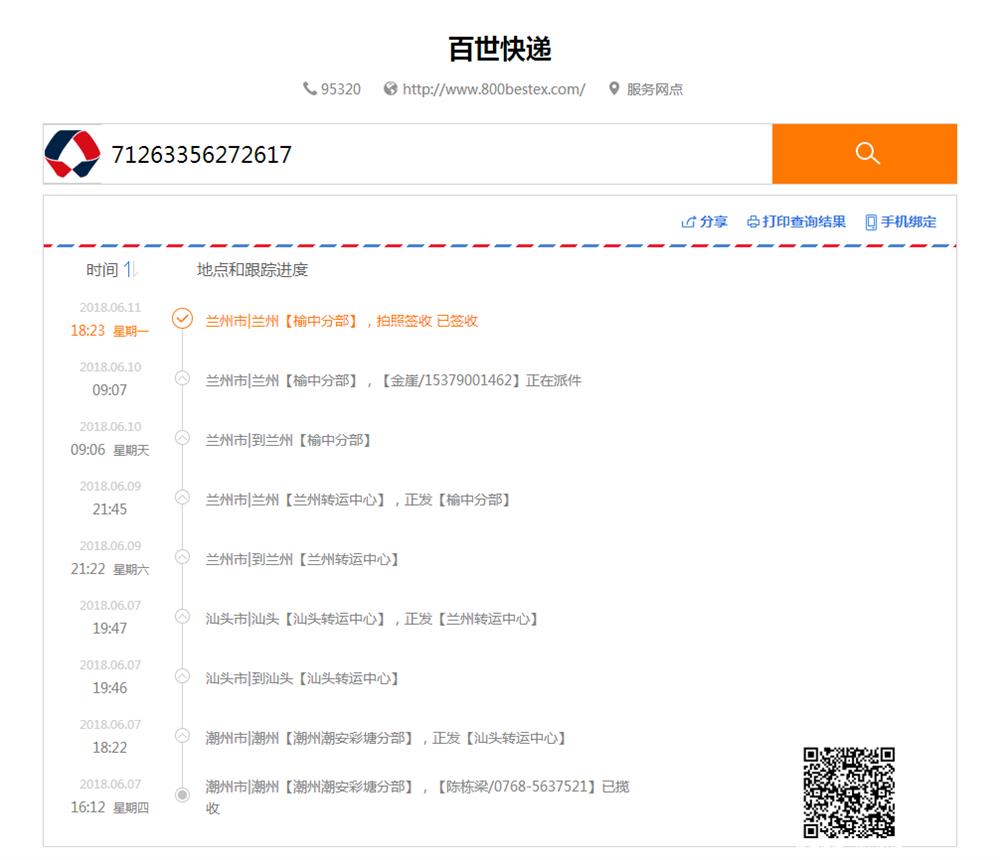Click the timeline marker for 21:45 entry
The image size is (1000, 860).
[182, 497]
